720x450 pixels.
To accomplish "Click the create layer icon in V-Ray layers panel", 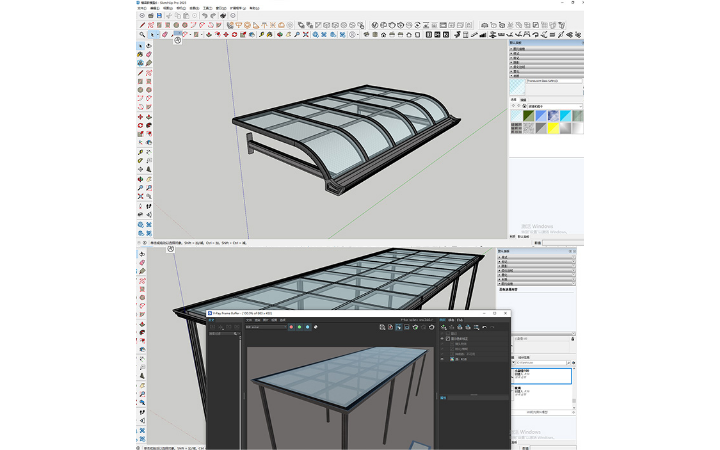I will 444,327.
